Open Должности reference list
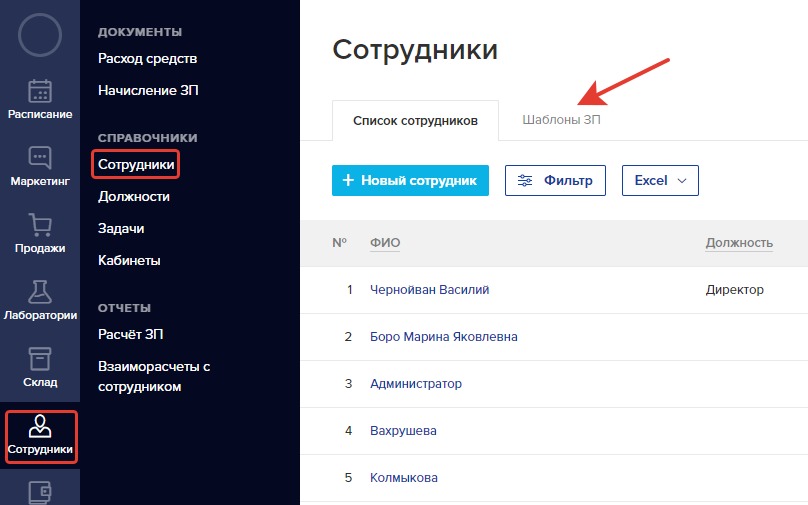 (x=134, y=197)
